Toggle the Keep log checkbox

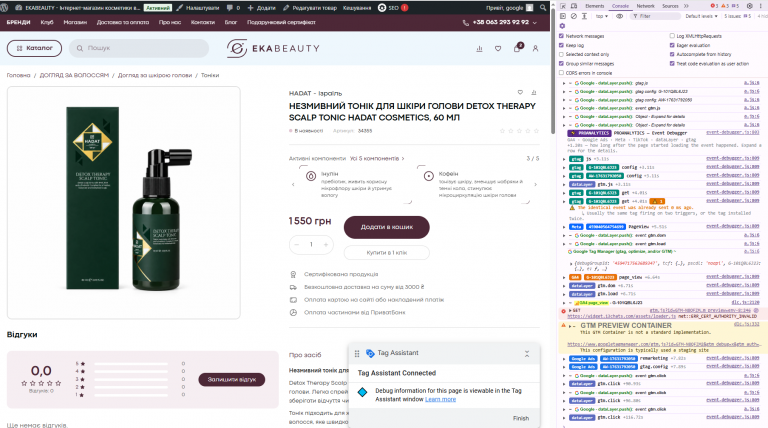coord(561,45)
